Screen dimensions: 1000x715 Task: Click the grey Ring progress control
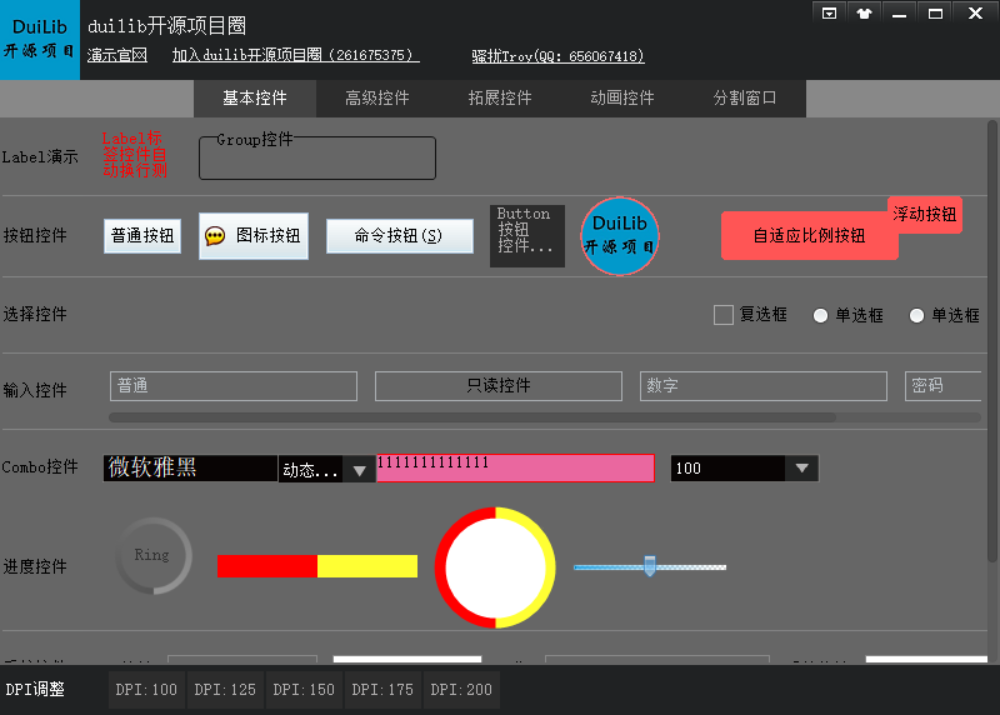click(x=153, y=556)
